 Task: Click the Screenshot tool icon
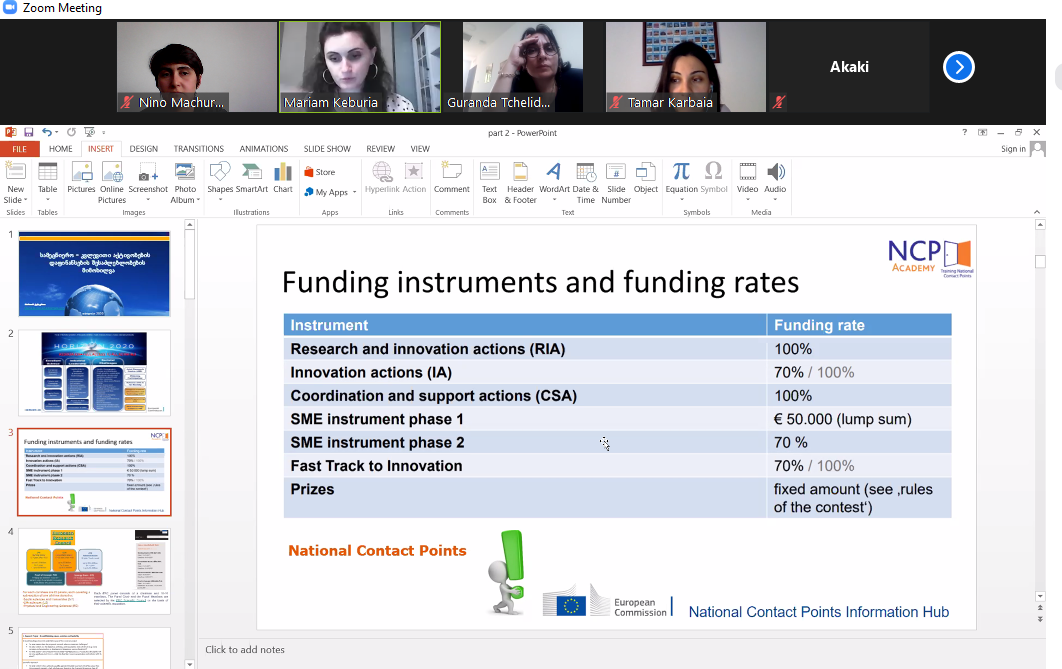148,173
